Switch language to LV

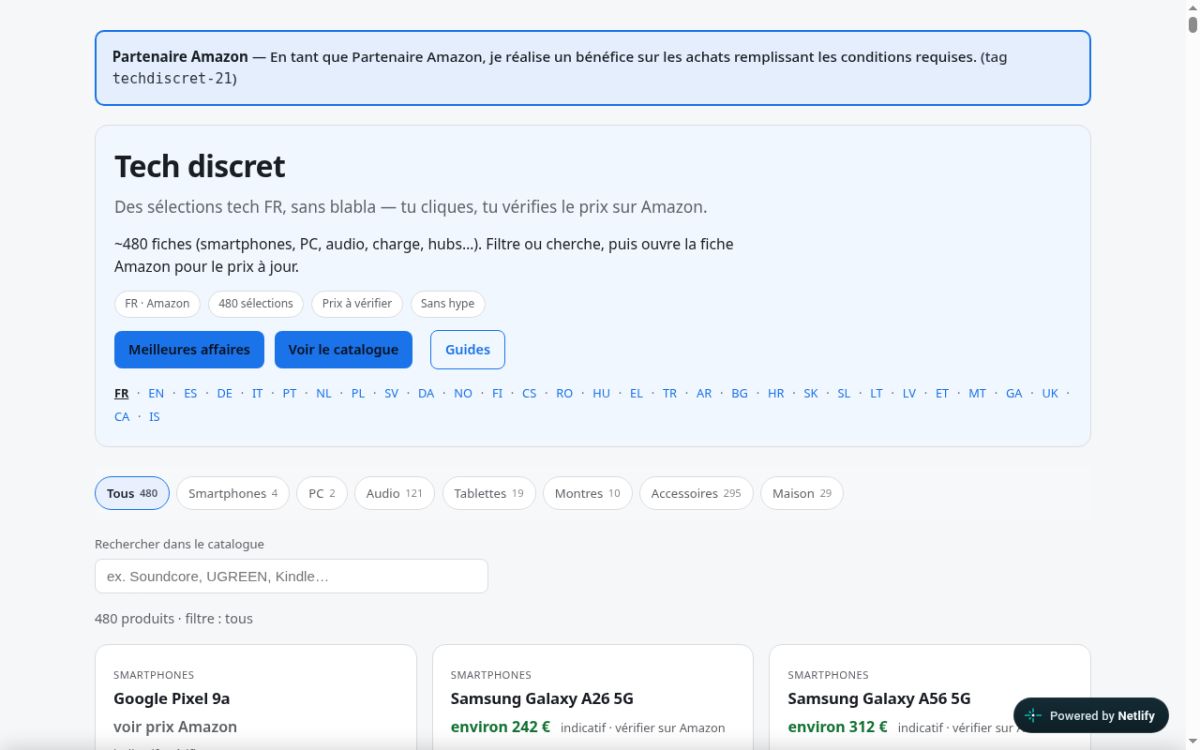coord(909,393)
